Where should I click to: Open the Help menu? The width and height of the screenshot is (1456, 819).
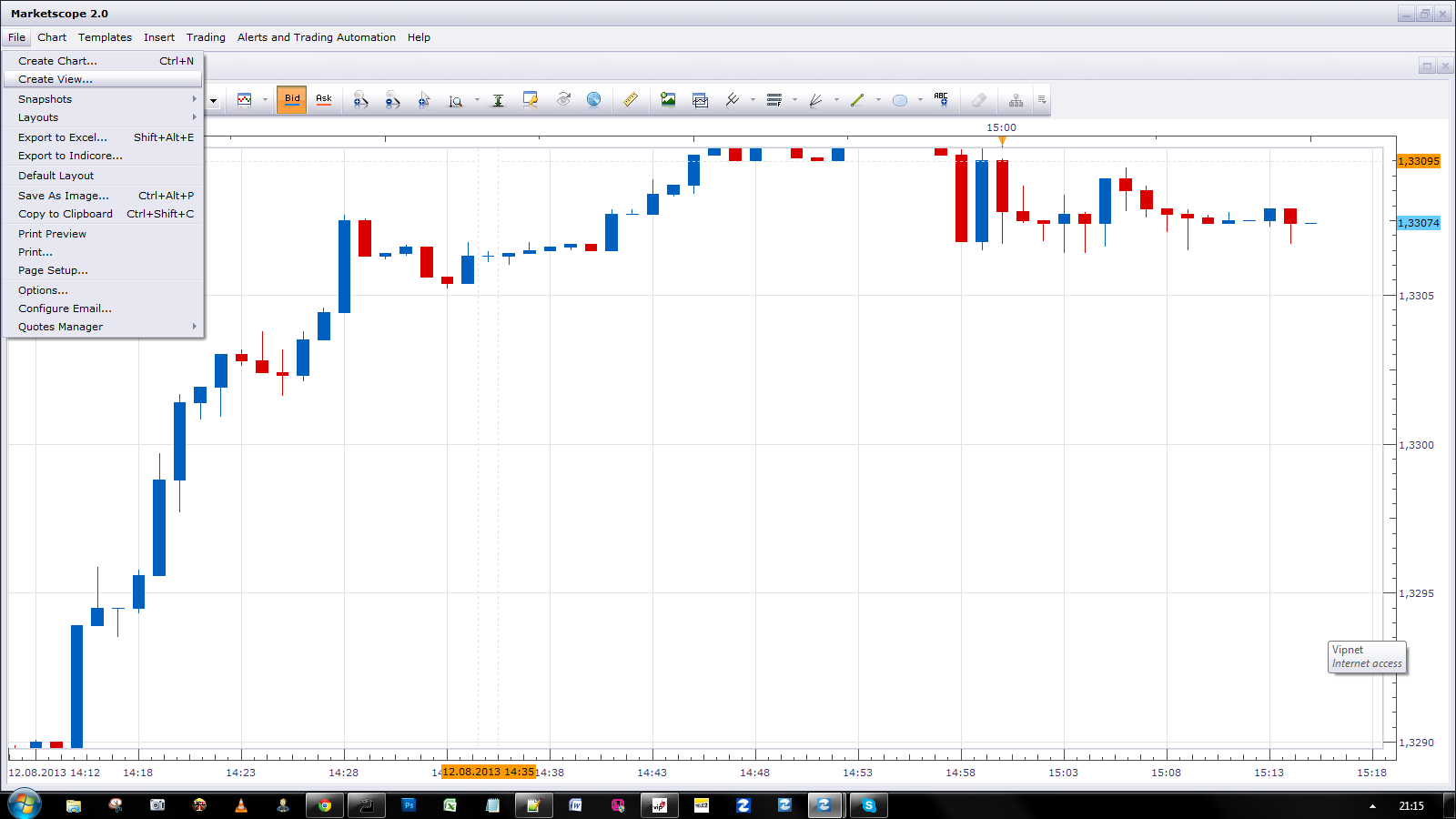click(x=419, y=37)
